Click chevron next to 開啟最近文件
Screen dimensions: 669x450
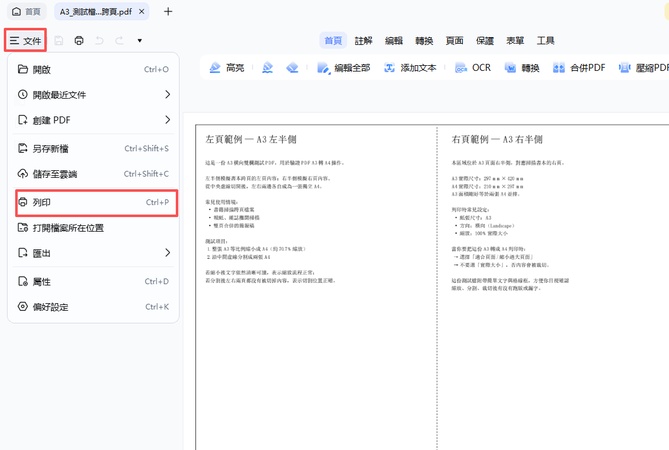[168, 94]
